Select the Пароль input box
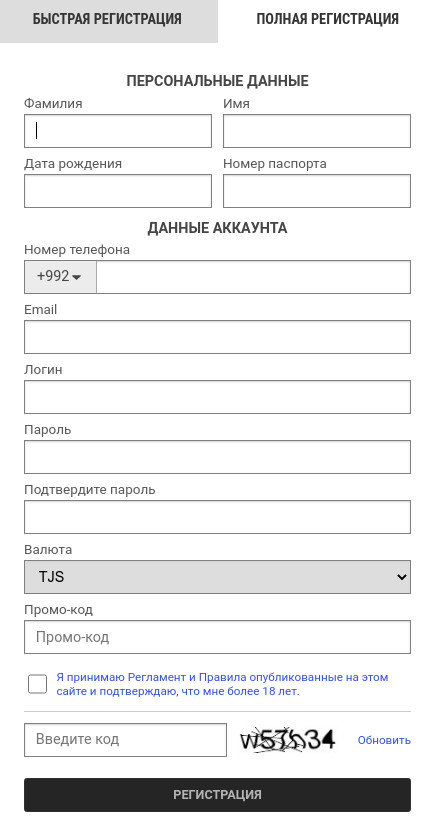Viewport: 433px width, 834px height. coord(217,457)
